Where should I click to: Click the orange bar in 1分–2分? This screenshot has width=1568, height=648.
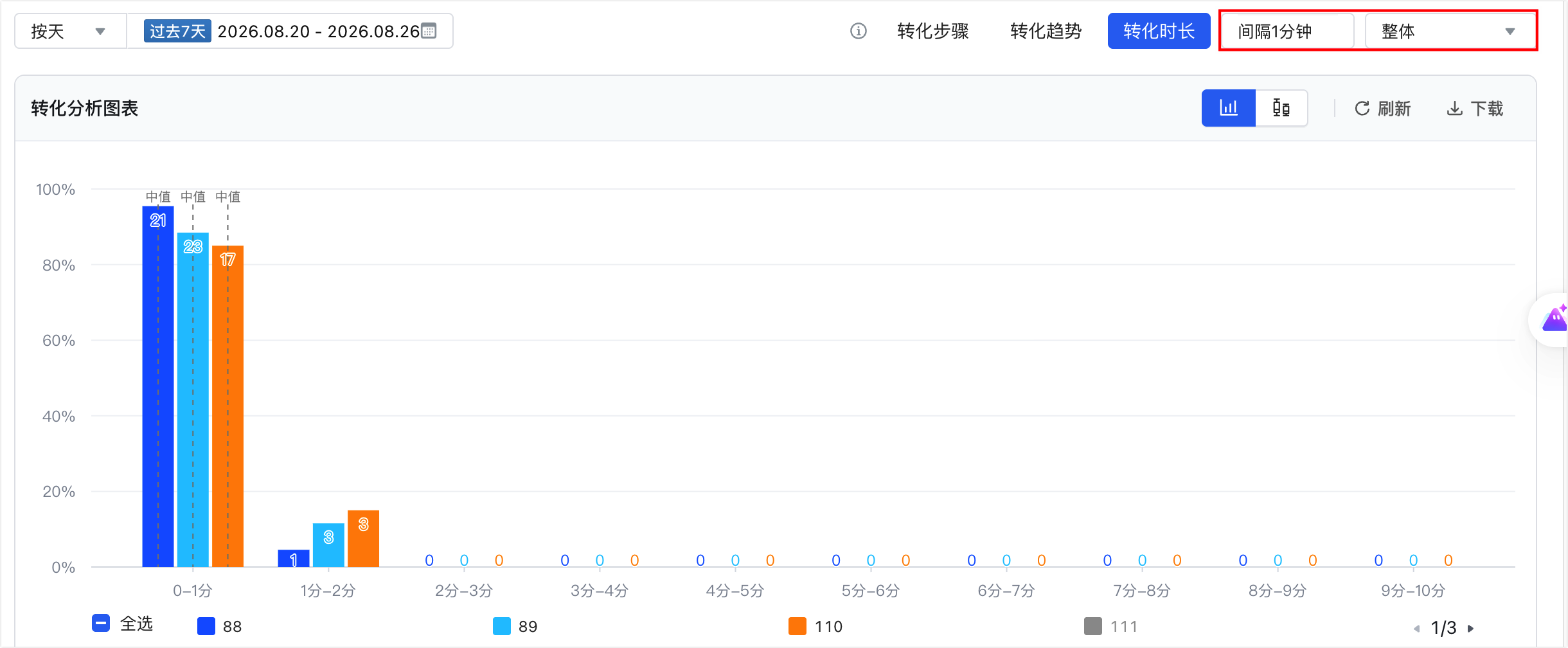[x=363, y=539]
